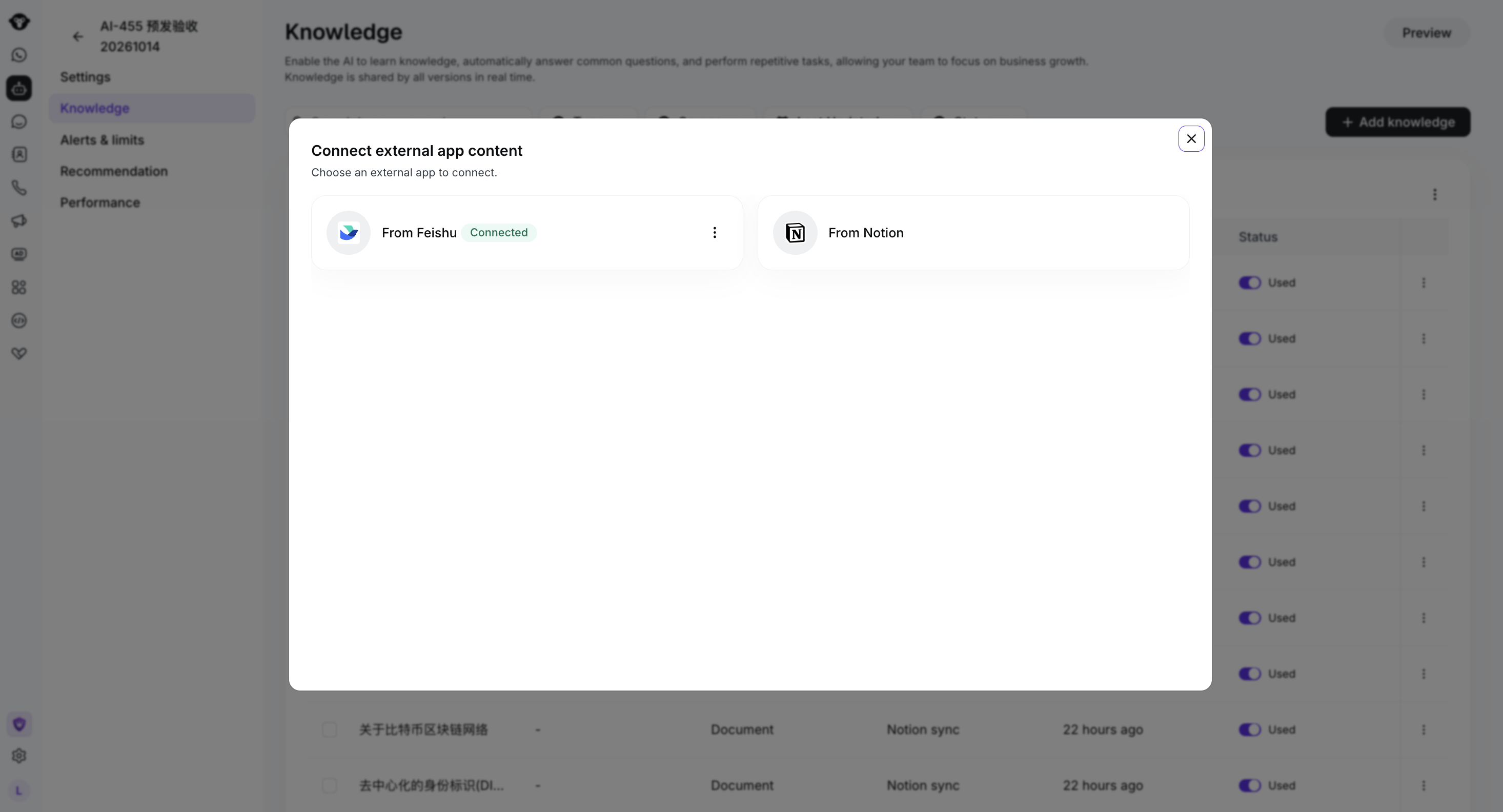Image resolution: width=1503 pixels, height=812 pixels.
Task: Click the purple shield icon in sidebar
Action: (x=19, y=724)
